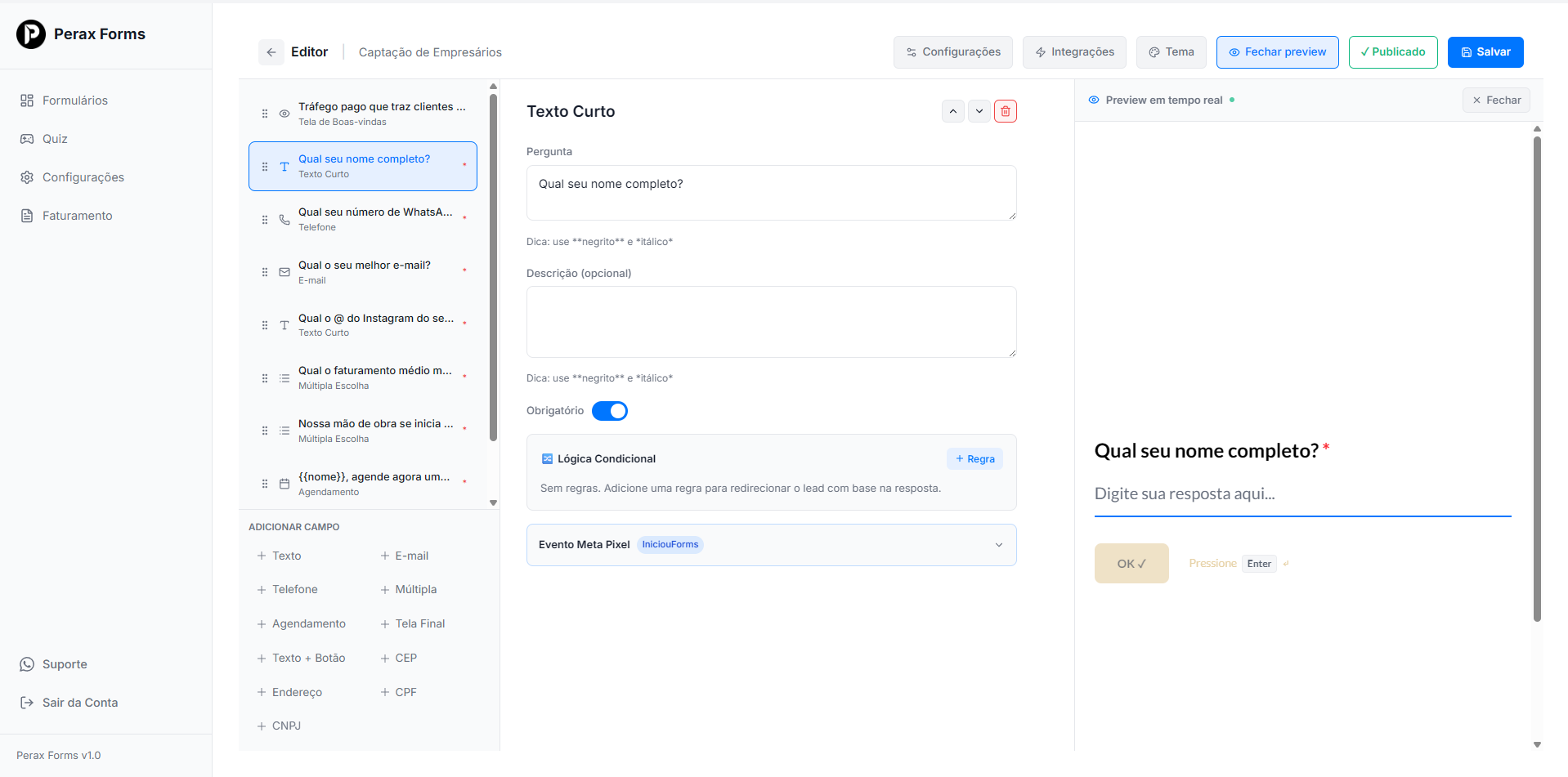
Task: Select 'Nossa mão de obra se inicia' field
Action: pyautogui.click(x=363, y=431)
